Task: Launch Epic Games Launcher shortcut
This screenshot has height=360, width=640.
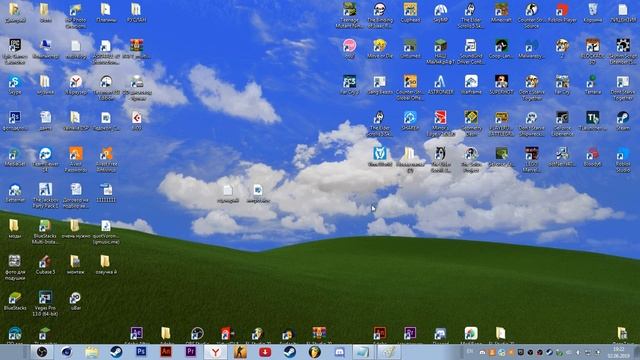Action: pyautogui.click(x=15, y=51)
